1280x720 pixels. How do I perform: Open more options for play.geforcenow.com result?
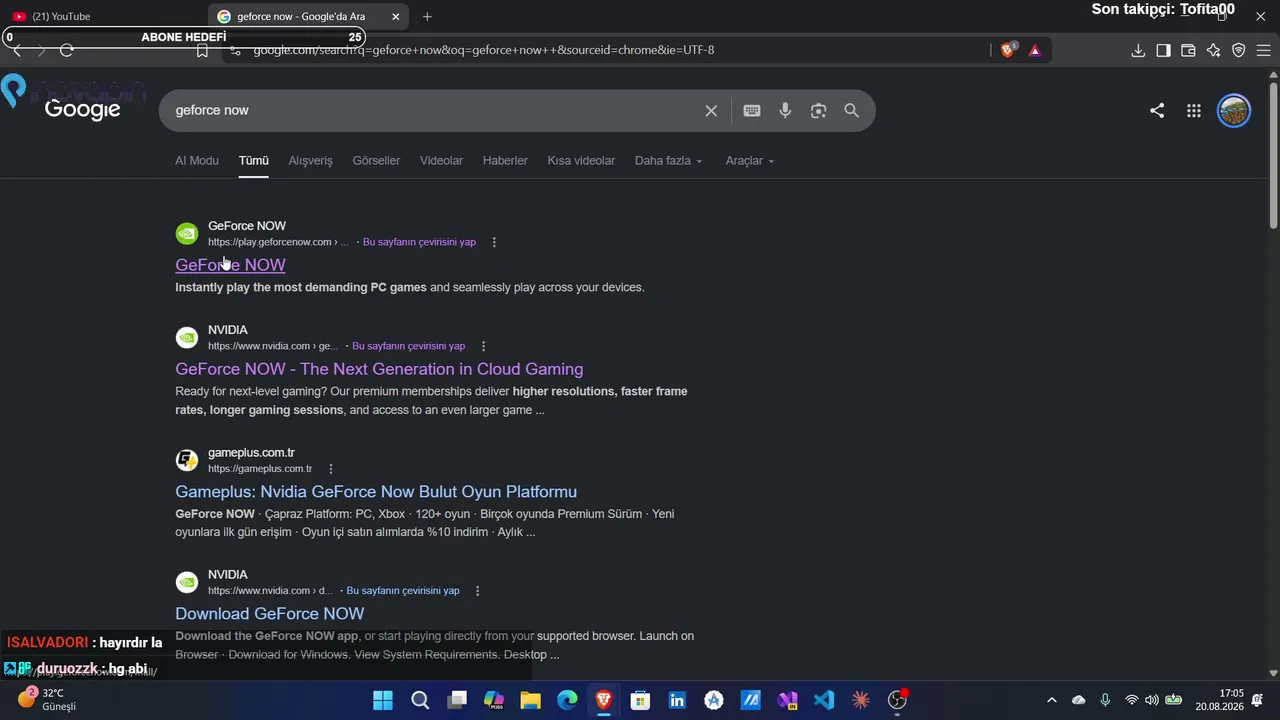(x=494, y=242)
